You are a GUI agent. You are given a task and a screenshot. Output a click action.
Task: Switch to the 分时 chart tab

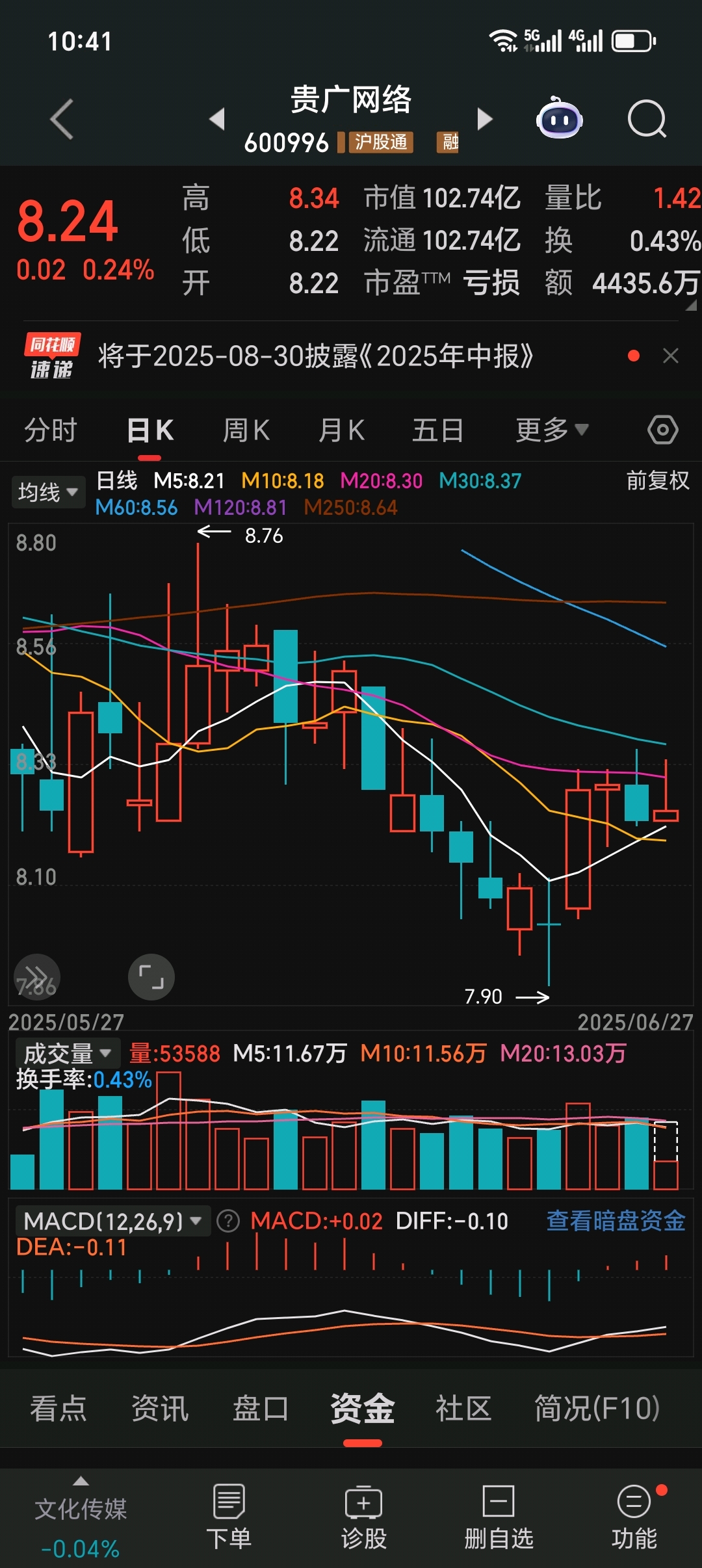pyautogui.click(x=51, y=430)
